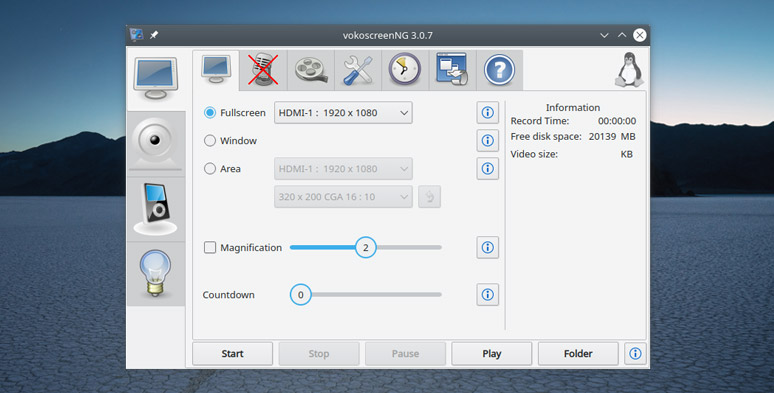The width and height of the screenshot is (774, 393).
Task: Click the Stop button
Action: [x=319, y=354]
